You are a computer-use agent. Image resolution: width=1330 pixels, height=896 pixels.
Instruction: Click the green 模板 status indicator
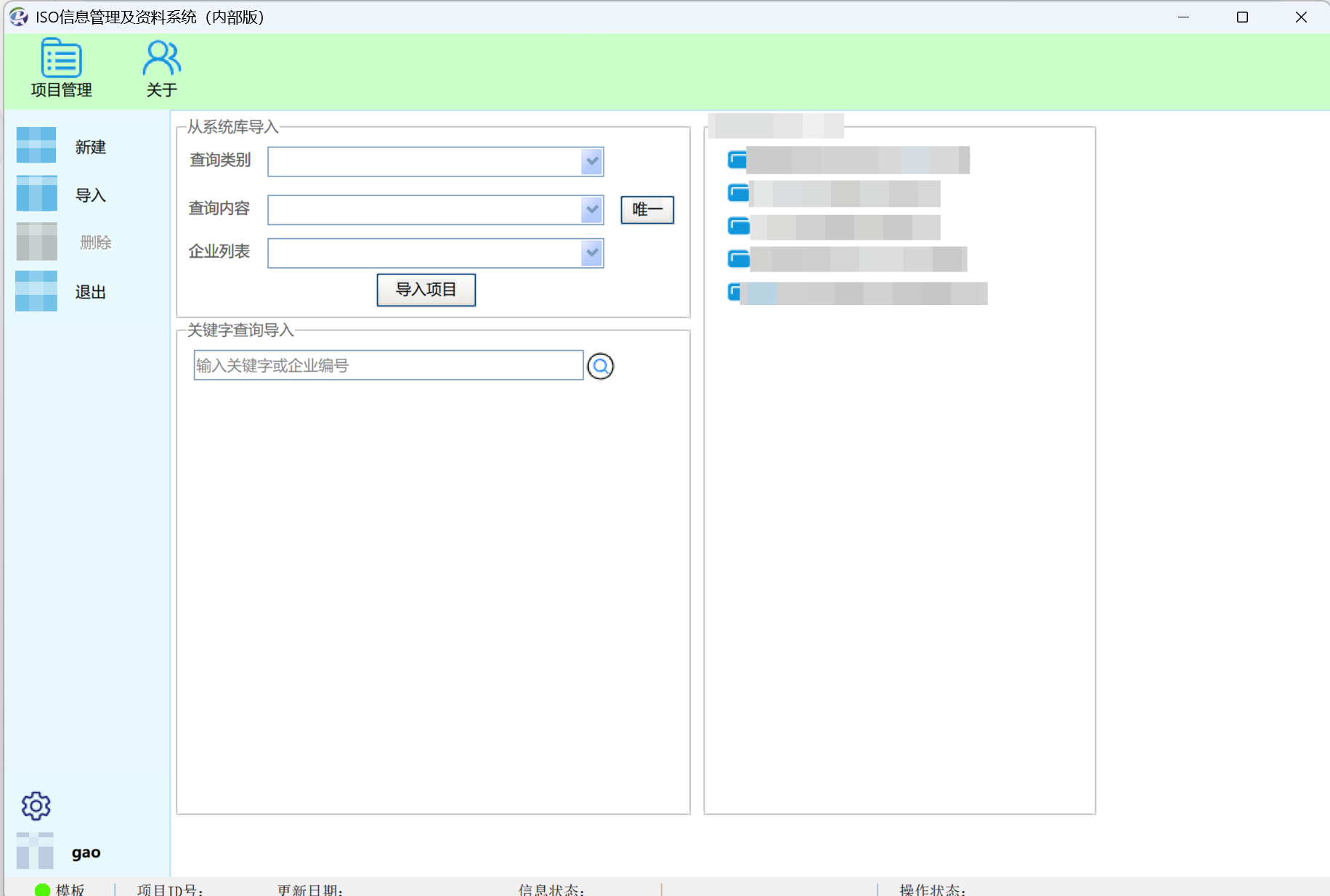tap(43, 889)
